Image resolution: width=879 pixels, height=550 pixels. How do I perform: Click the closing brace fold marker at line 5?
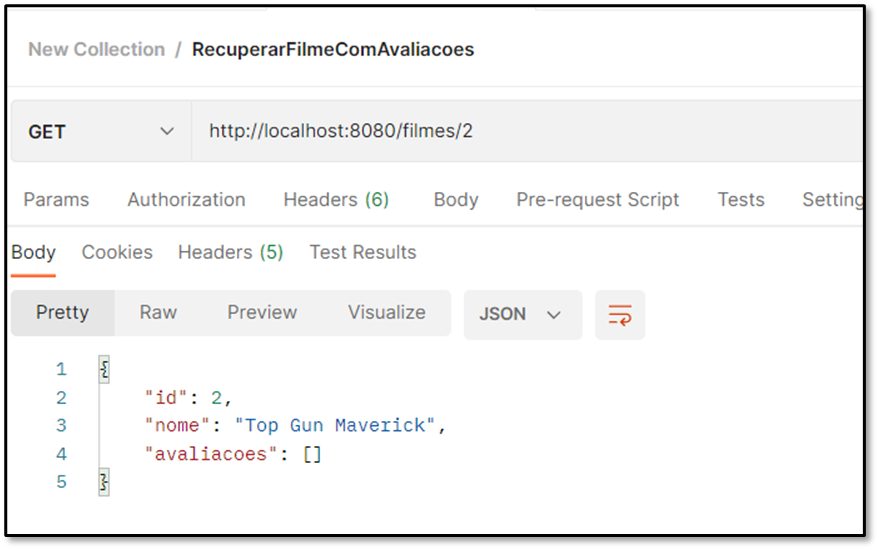coord(104,482)
